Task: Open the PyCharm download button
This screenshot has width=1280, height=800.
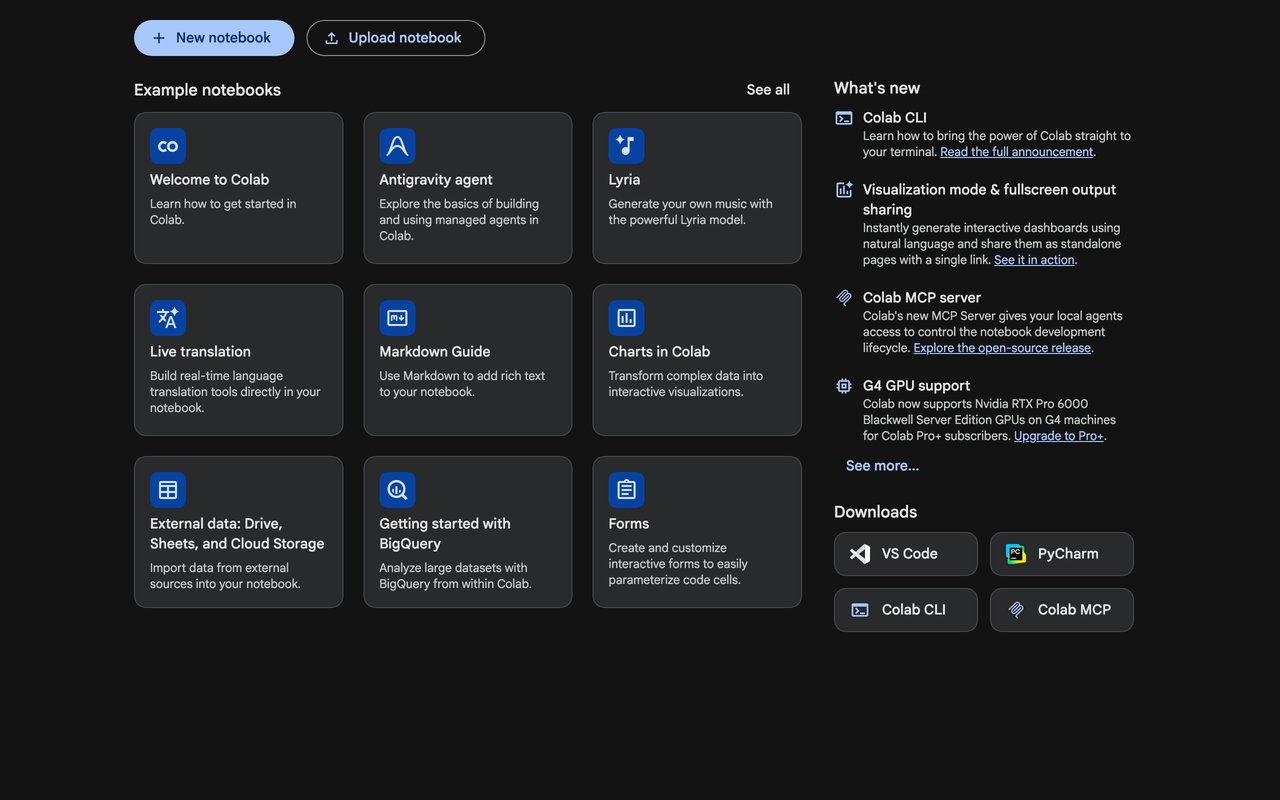Action: (x=1062, y=554)
